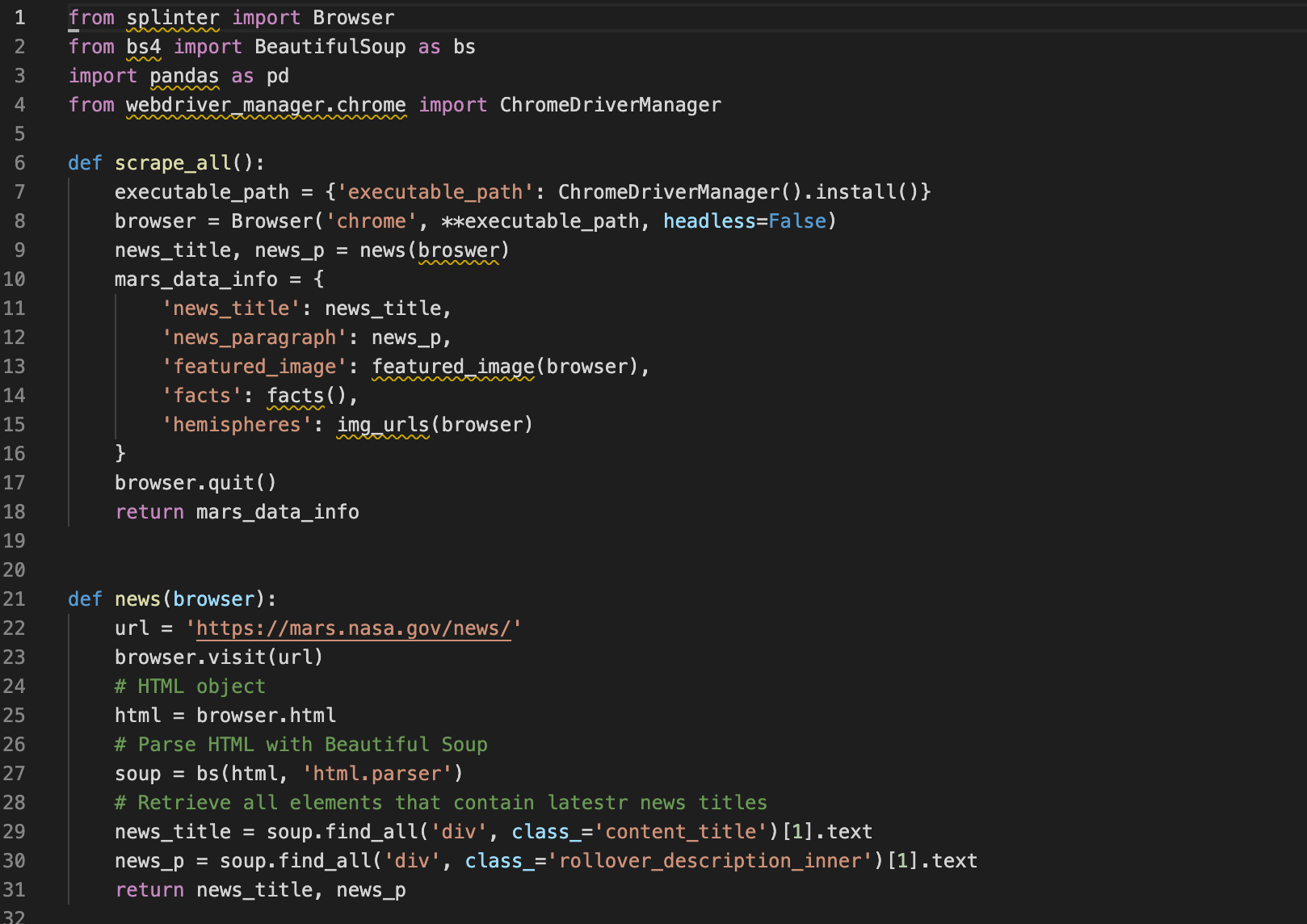Image resolution: width=1307 pixels, height=924 pixels.
Task: Open the mars.nasa.gov news URL
Action: coord(354,628)
